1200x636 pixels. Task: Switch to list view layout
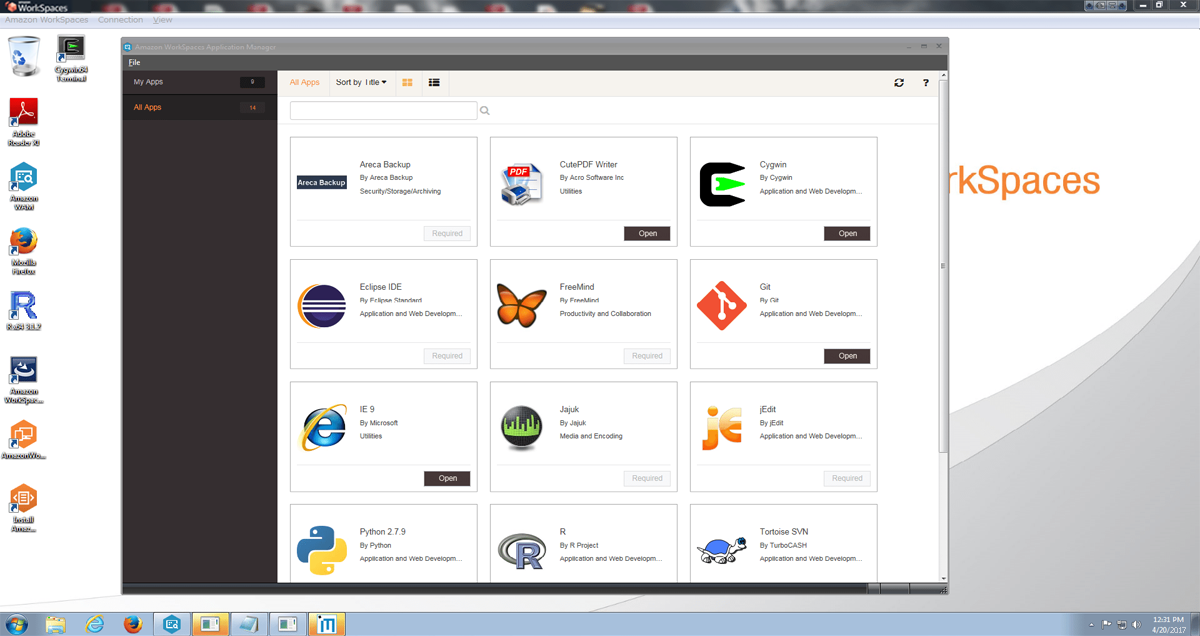[433, 82]
